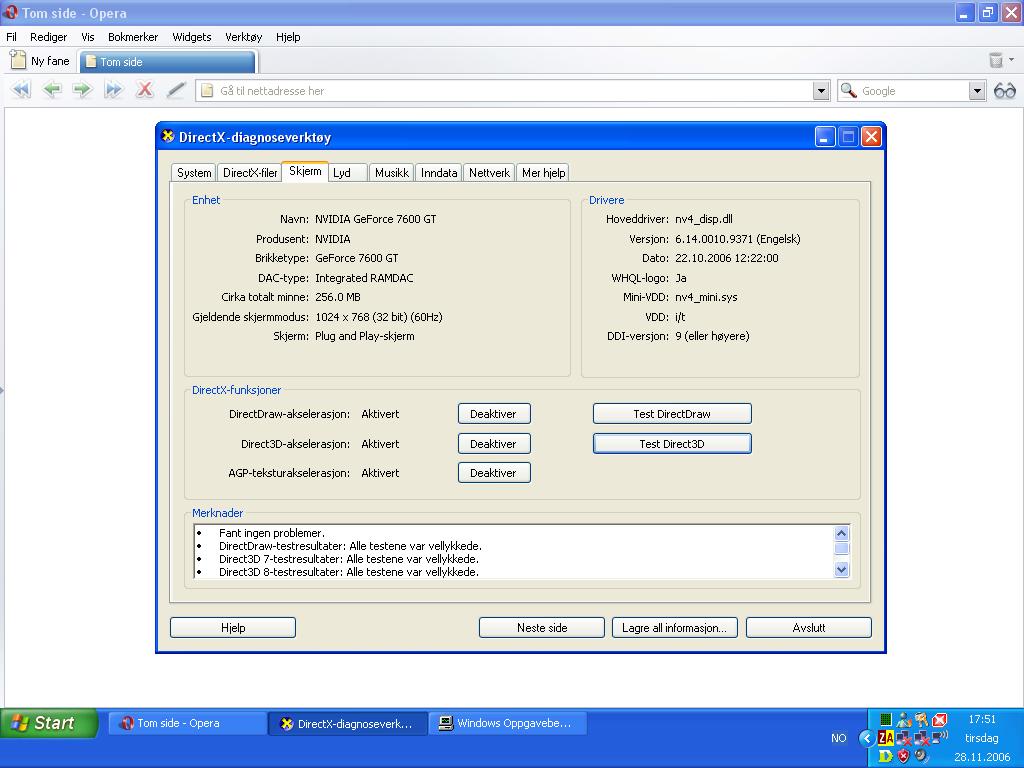
Task: Click Merknader scrollbar up arrow
Action: 841,533
